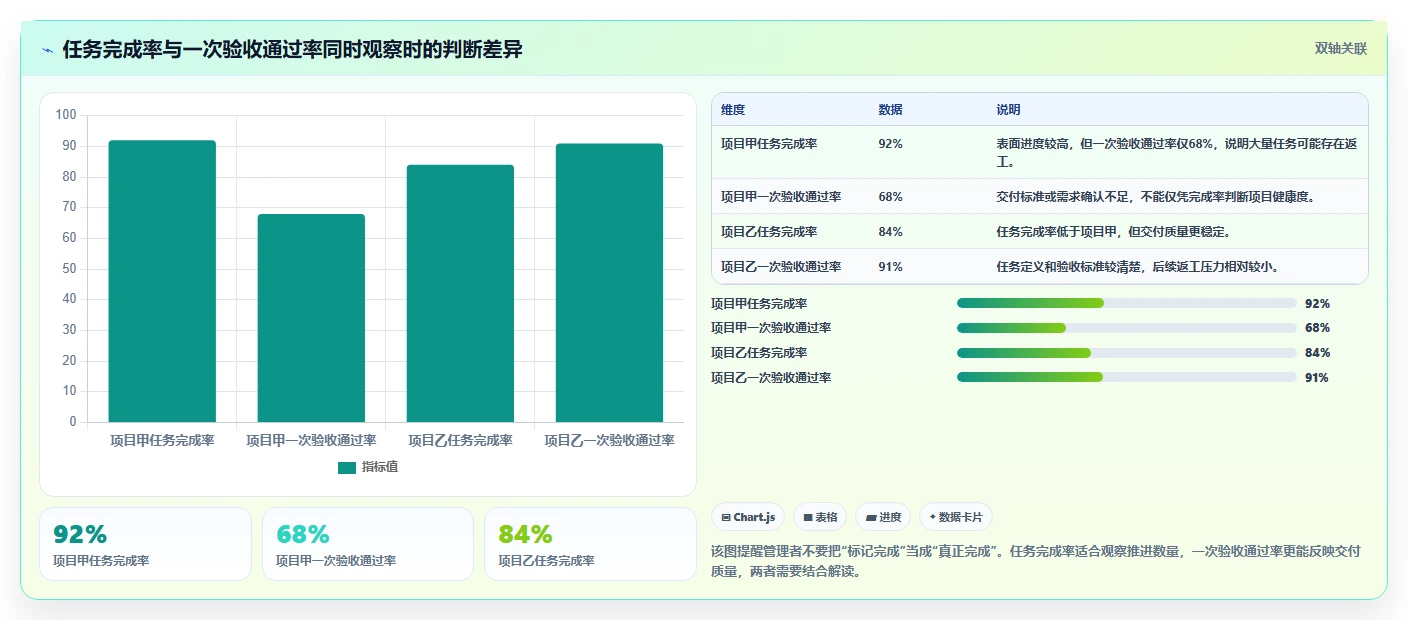Click x-axis label 项目甲任务完成率

coord(162,440)
